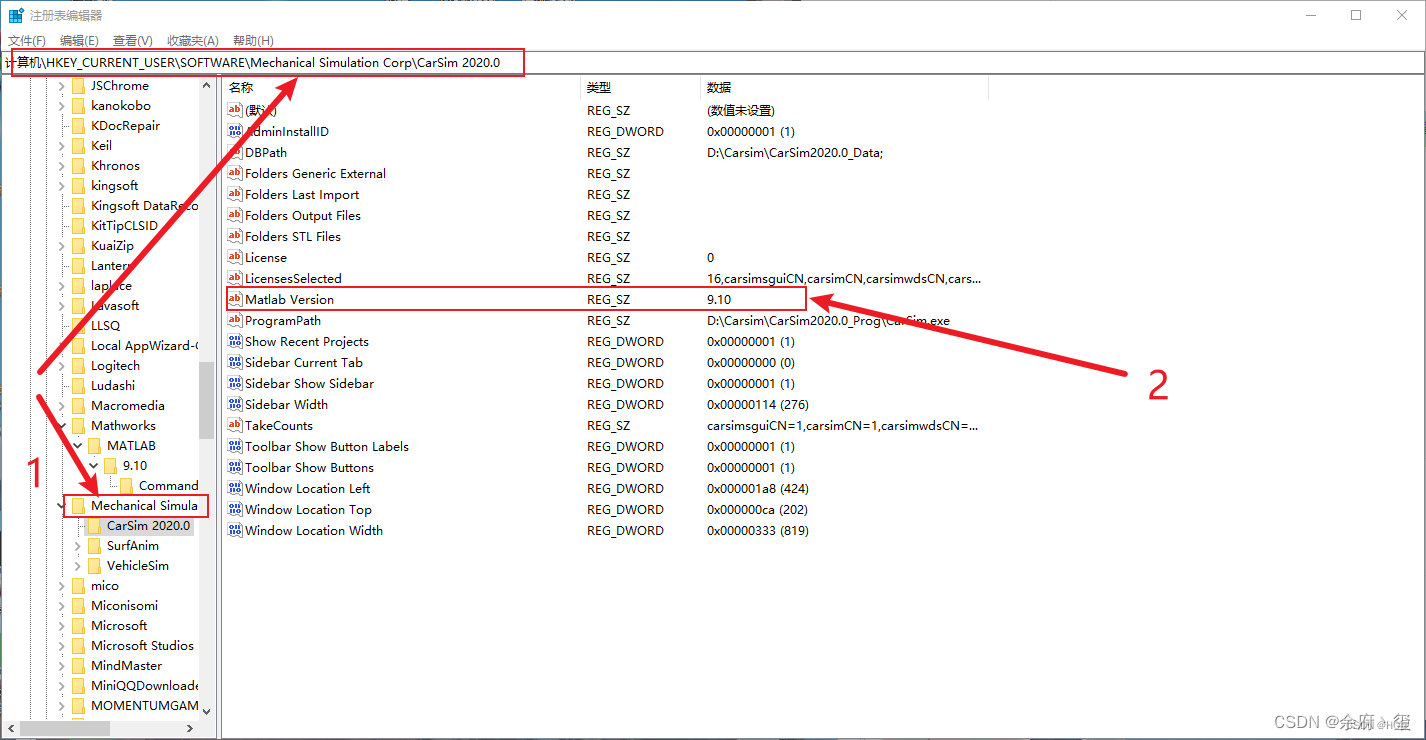Image resolution: width=1426 pixels, height=740 pixels.
Task: Select the Matlab Version value name
Action: click(289, 299)
